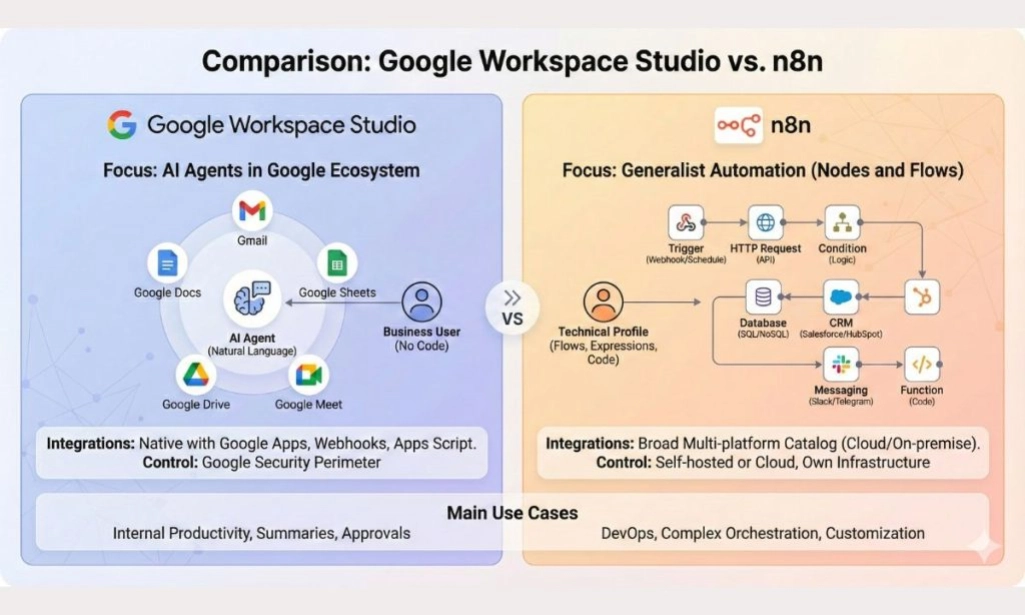This screenshot has width=1025, height=615.
Task: Click 'Focus: Generalist Automation (Nodes and Flows)'
Action: point(763,170)
